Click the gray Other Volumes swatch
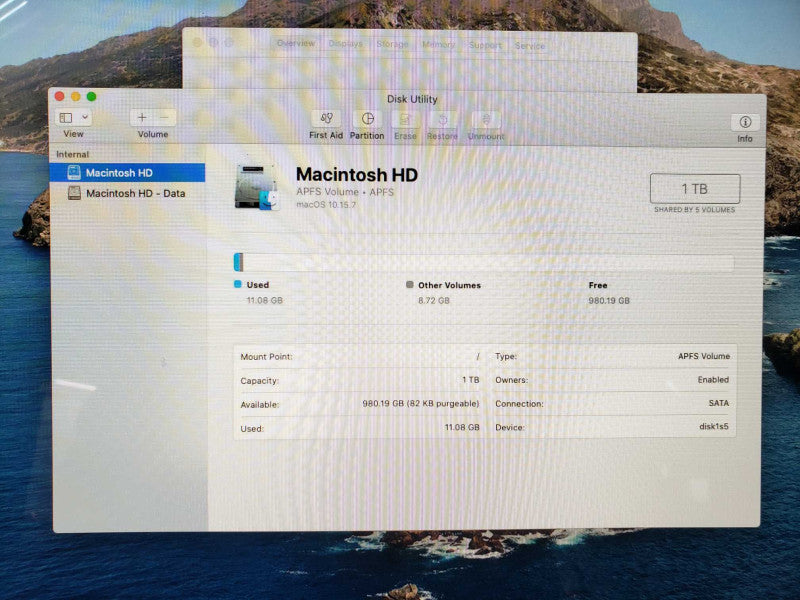Image resolution: width=800 pixels, height=600 pixels. coord(409,285)
